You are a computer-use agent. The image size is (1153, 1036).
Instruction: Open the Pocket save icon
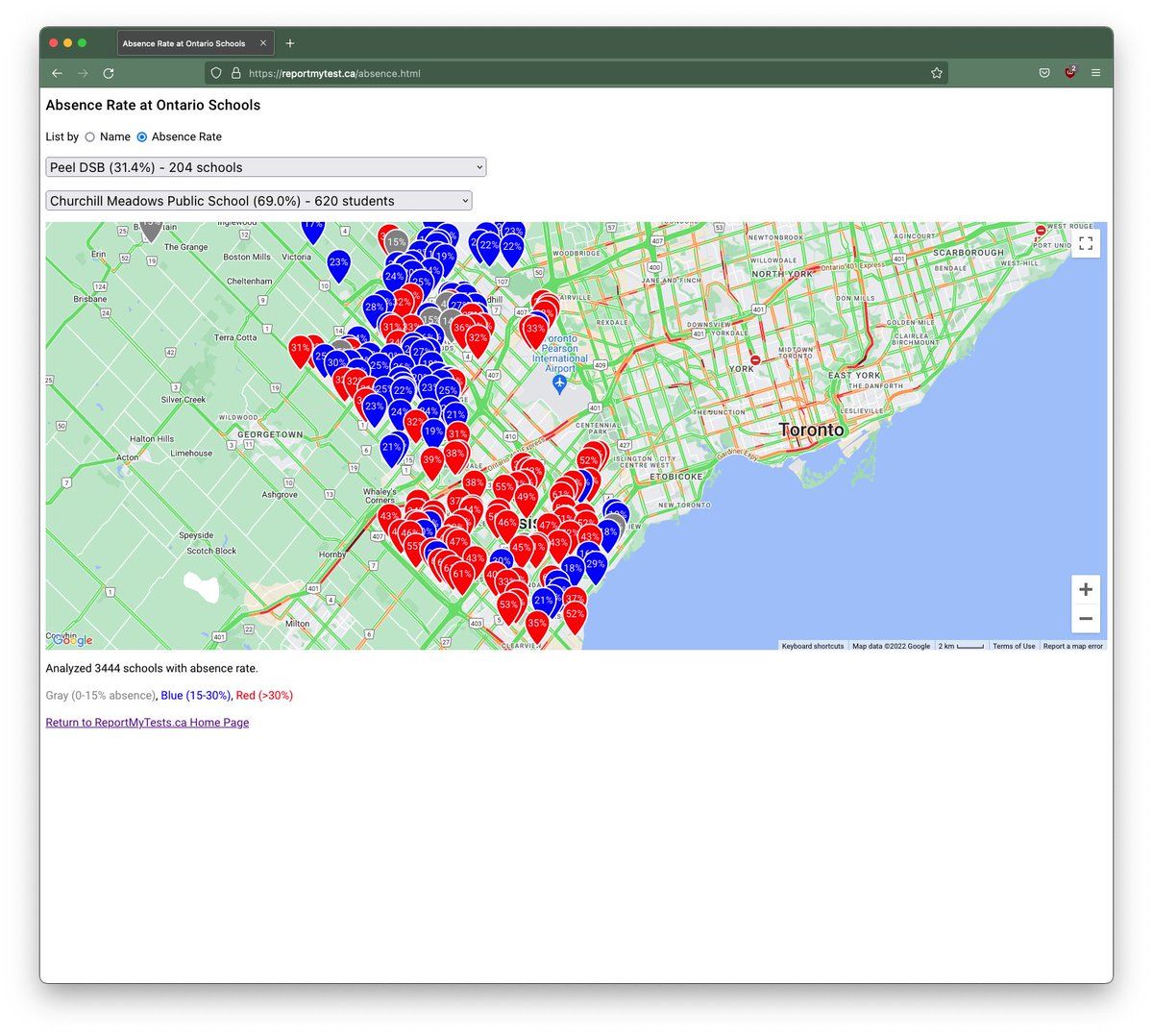click(x=1044, y=73)
